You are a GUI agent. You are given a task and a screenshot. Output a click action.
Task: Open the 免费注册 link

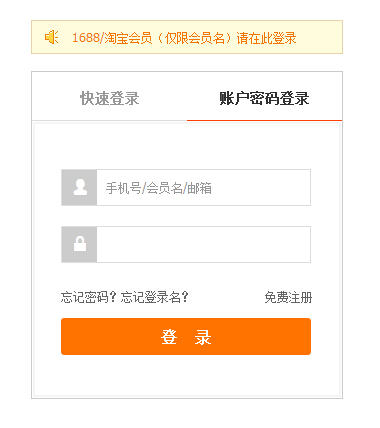point(288,297)
